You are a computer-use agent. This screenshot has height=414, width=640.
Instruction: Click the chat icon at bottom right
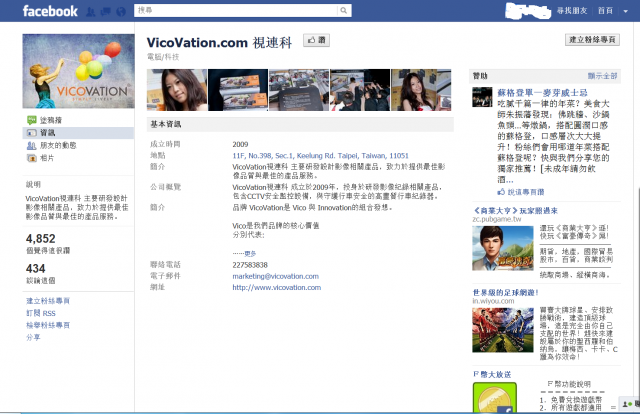tap(629, 405)
